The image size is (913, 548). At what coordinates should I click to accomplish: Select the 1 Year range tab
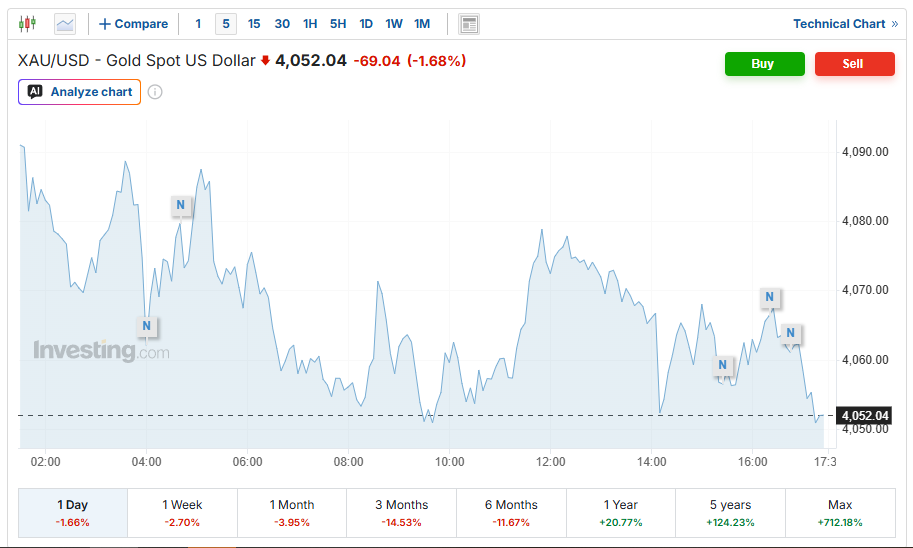(621, 512)
